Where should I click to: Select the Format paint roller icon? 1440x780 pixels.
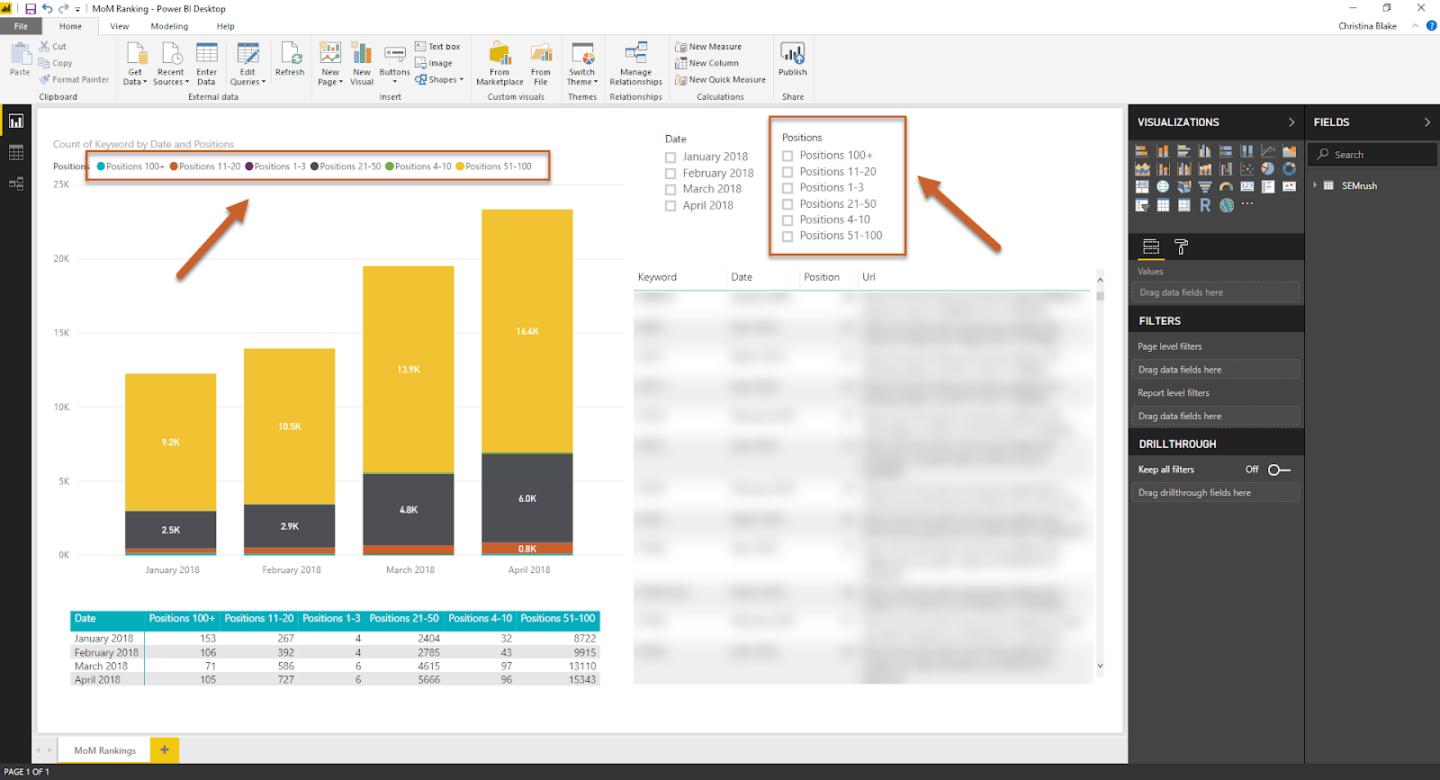click(1181, 247)
